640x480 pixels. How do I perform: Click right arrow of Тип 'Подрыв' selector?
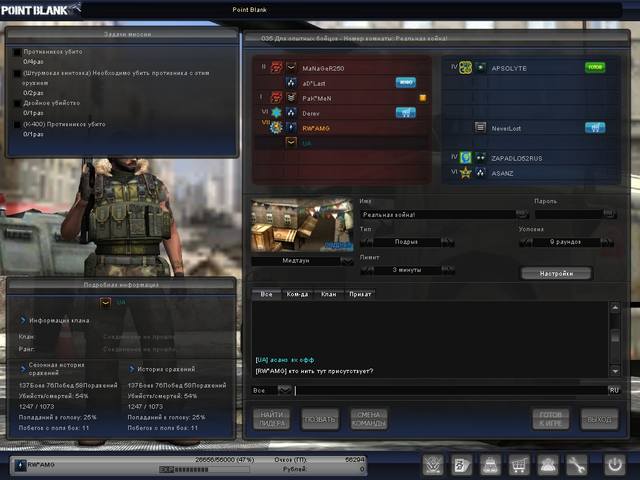(x=448, y=242)
